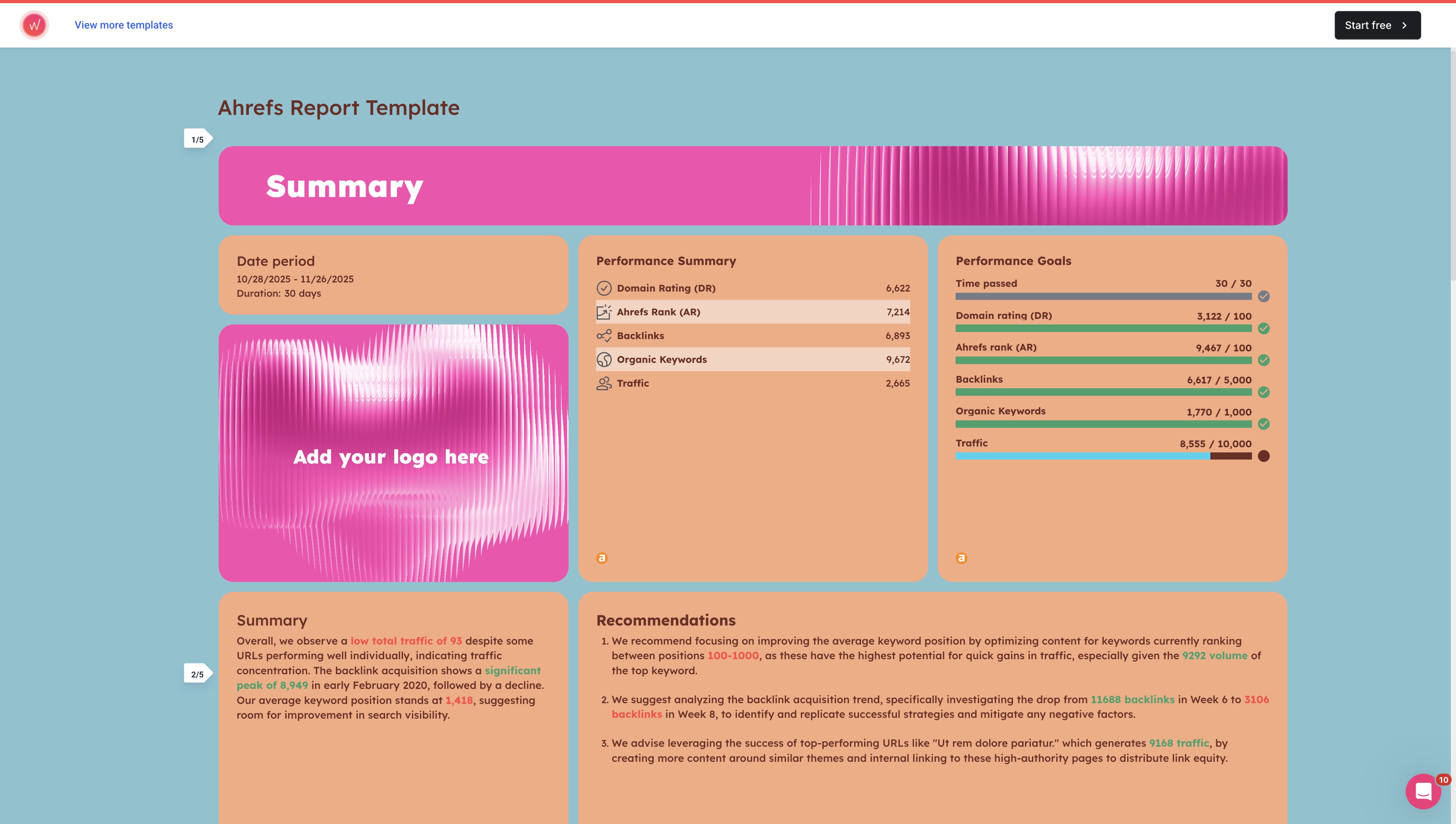Click the Domain Rating checkmark icon

[604, 288]
